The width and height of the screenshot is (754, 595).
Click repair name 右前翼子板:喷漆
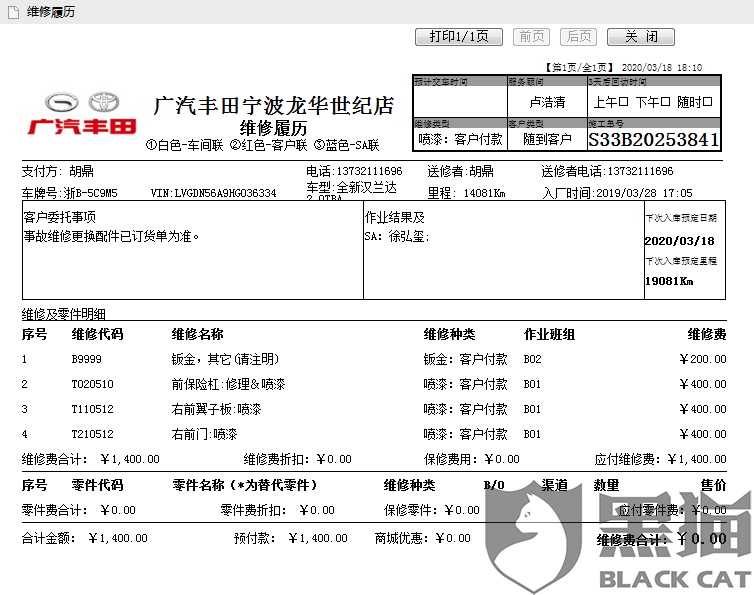click(216, 409)
